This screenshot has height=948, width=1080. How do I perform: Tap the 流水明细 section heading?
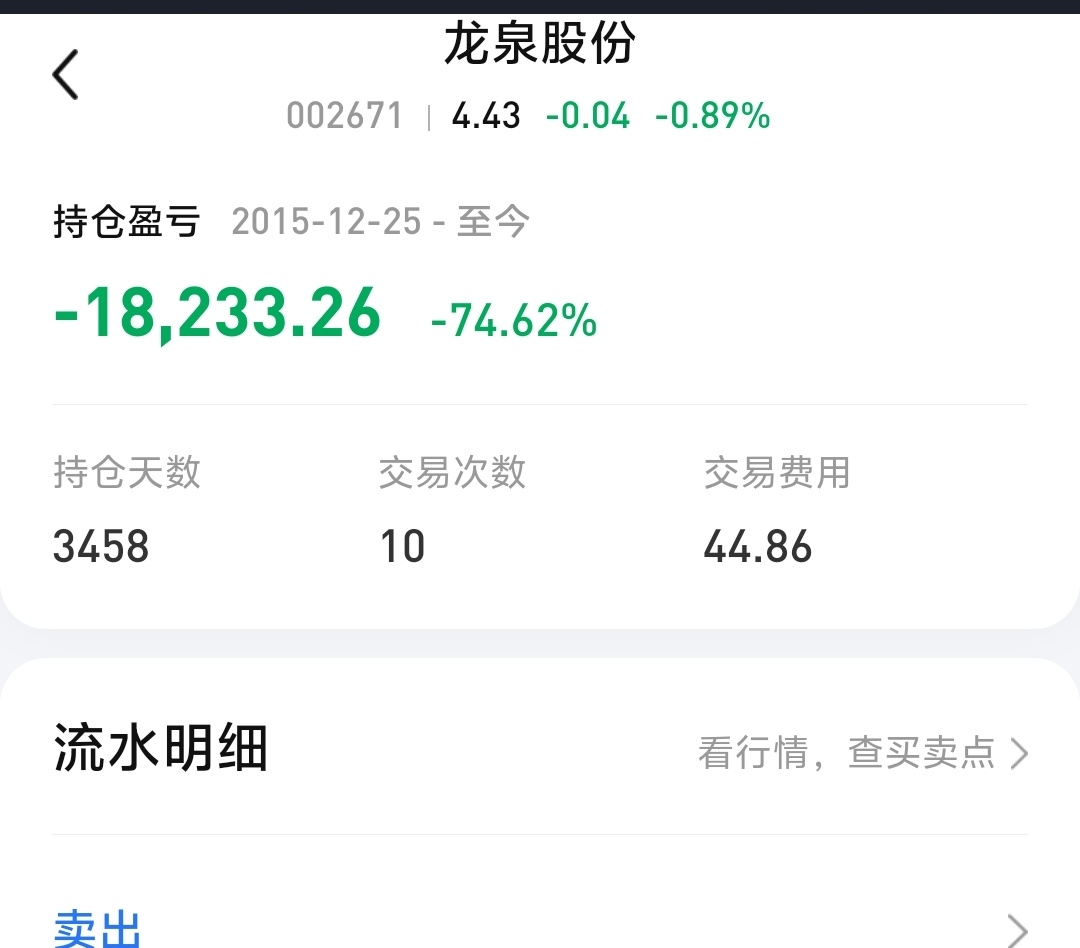(160, 748)
